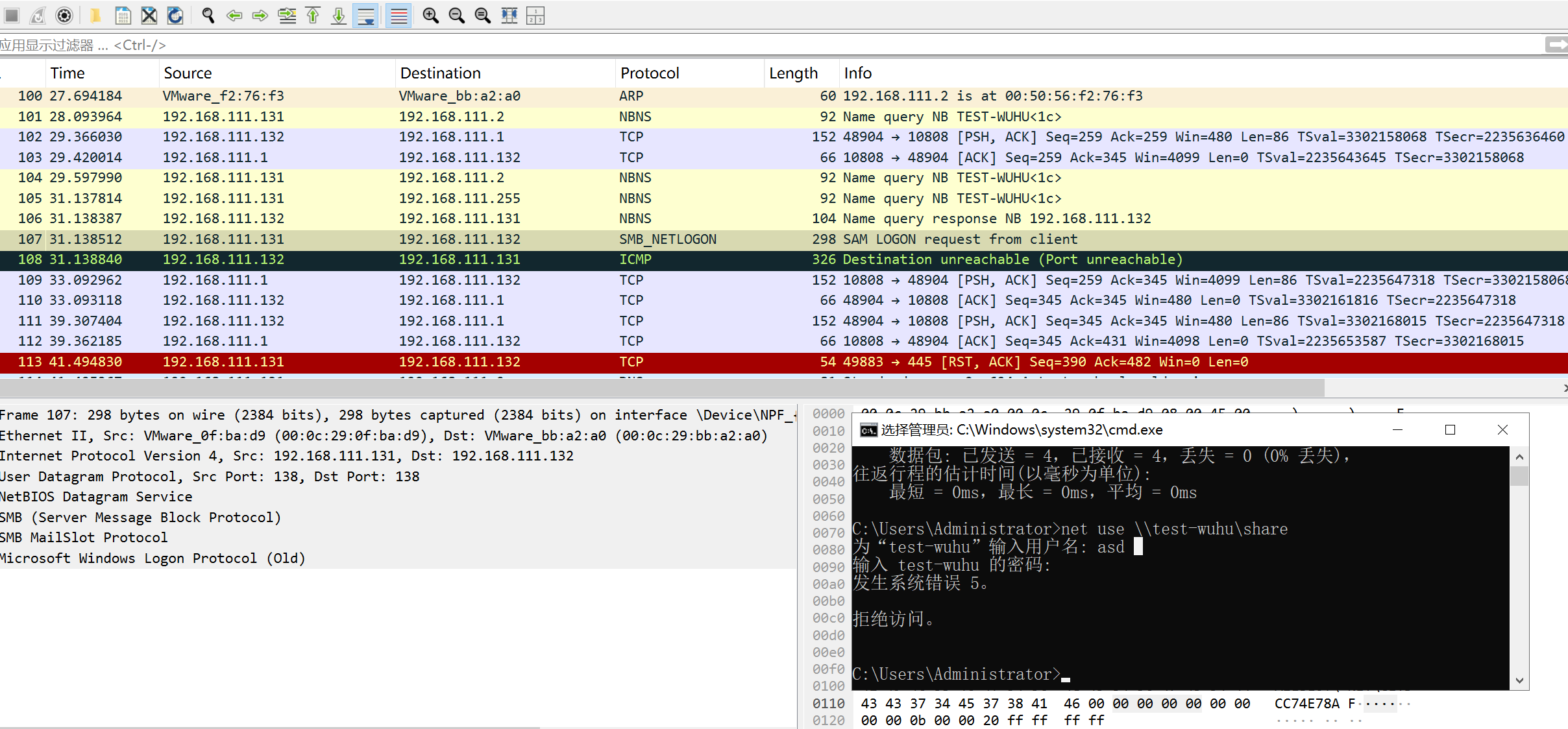Sort by the Destination column header

441,73
